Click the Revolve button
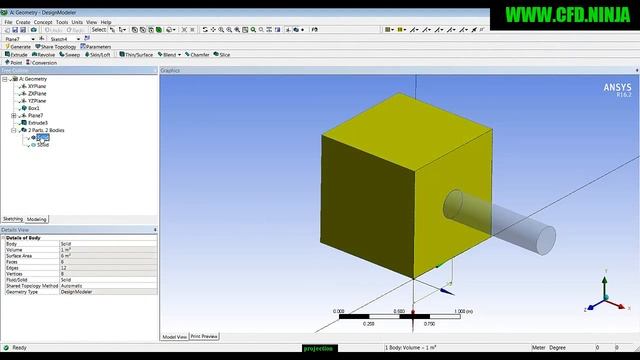640x360 pixels. tap(43, 55)
